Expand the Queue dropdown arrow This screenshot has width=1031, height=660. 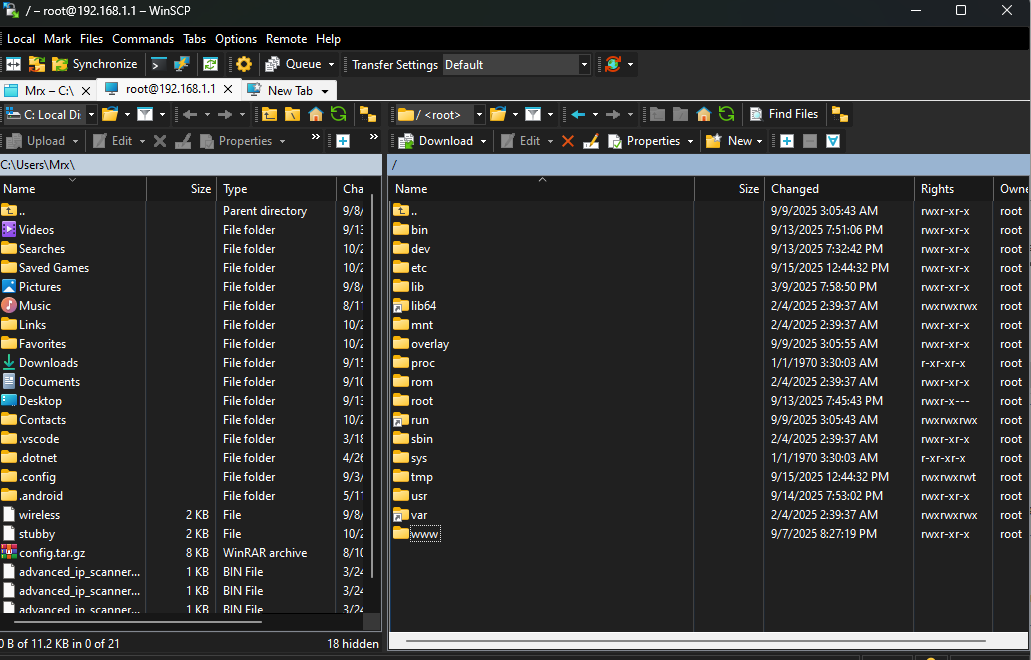[331, 64]
